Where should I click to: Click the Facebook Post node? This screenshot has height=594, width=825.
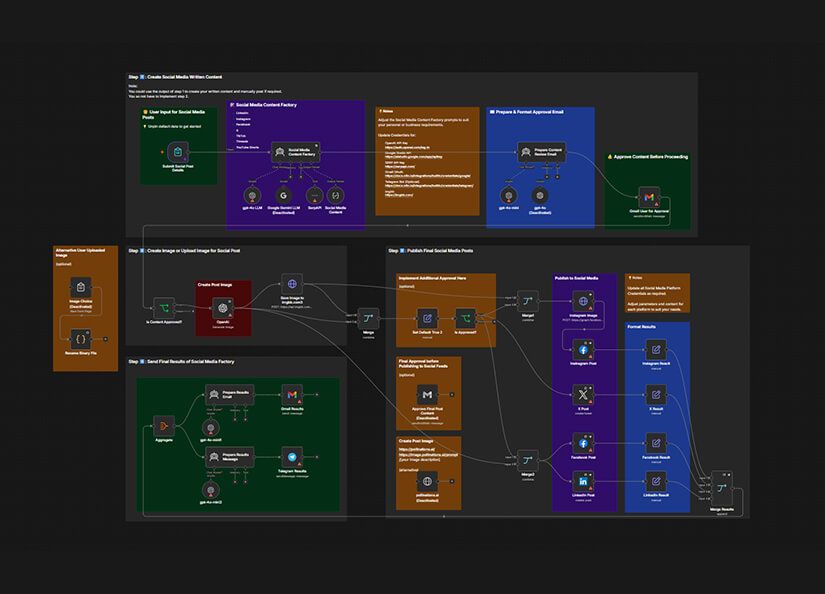(583, 444)
